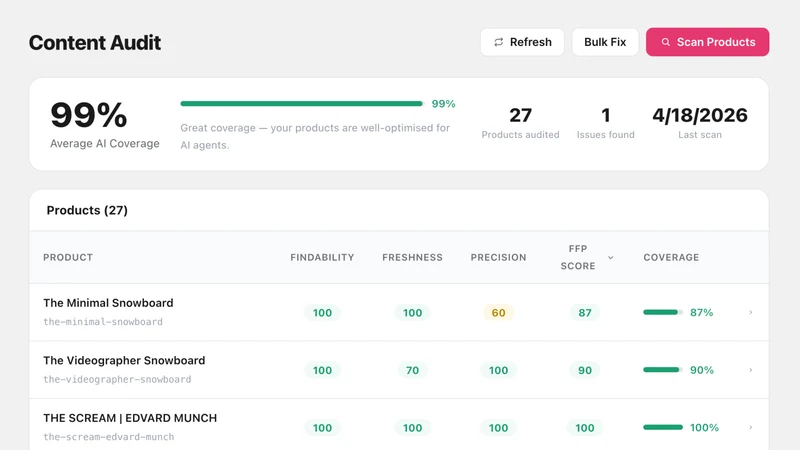Open The Minimal Snowboard product name
800x450 pixels.
[x=108, y=303]
